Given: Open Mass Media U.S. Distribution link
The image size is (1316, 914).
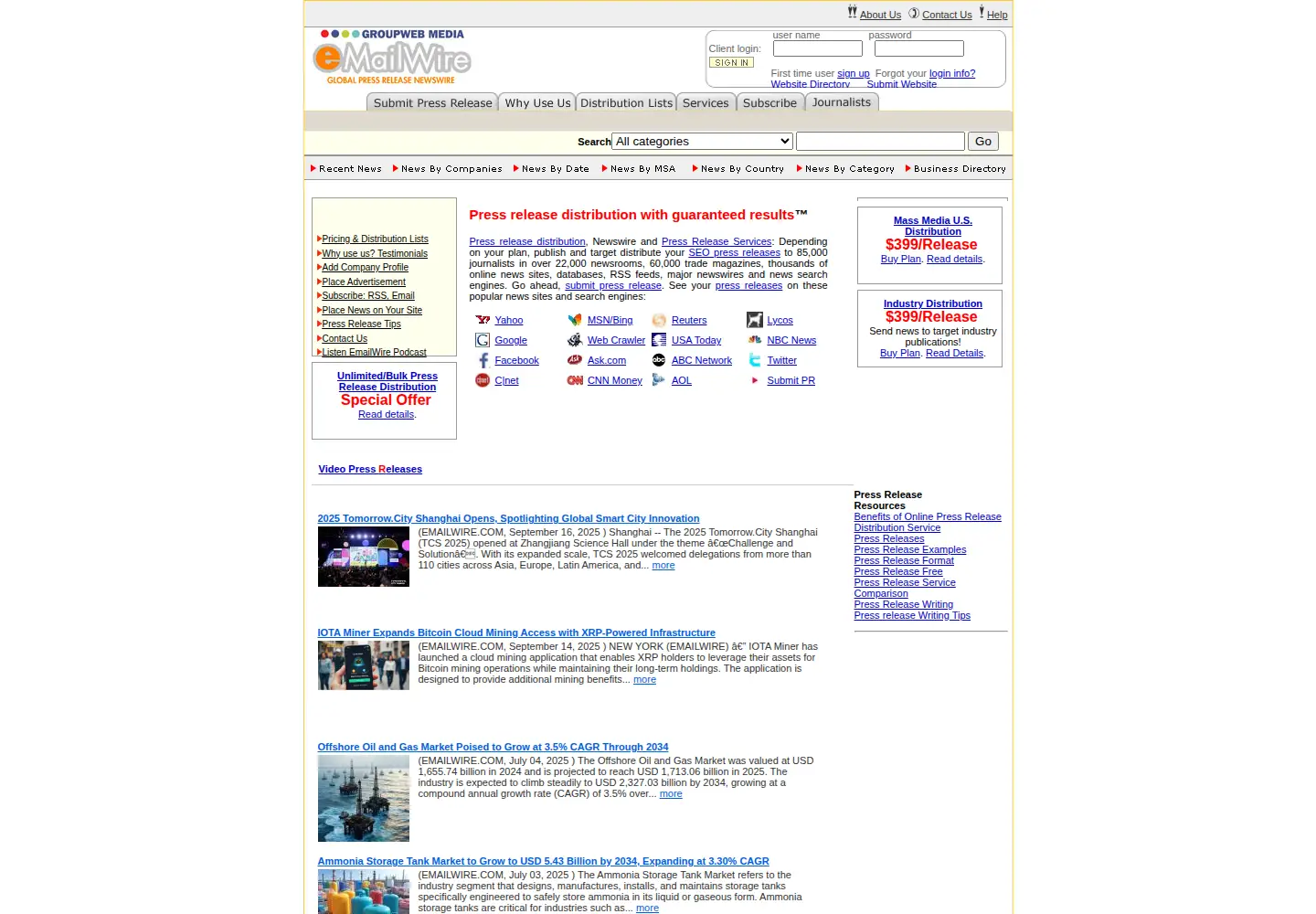Looking at the screenshot, I should click(x=933, y=226).
